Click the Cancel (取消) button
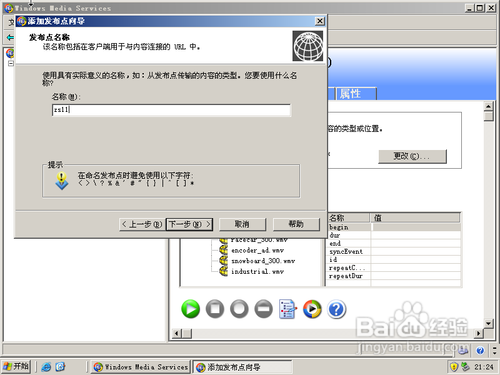The image size is (500, 375). coord(242,224)
